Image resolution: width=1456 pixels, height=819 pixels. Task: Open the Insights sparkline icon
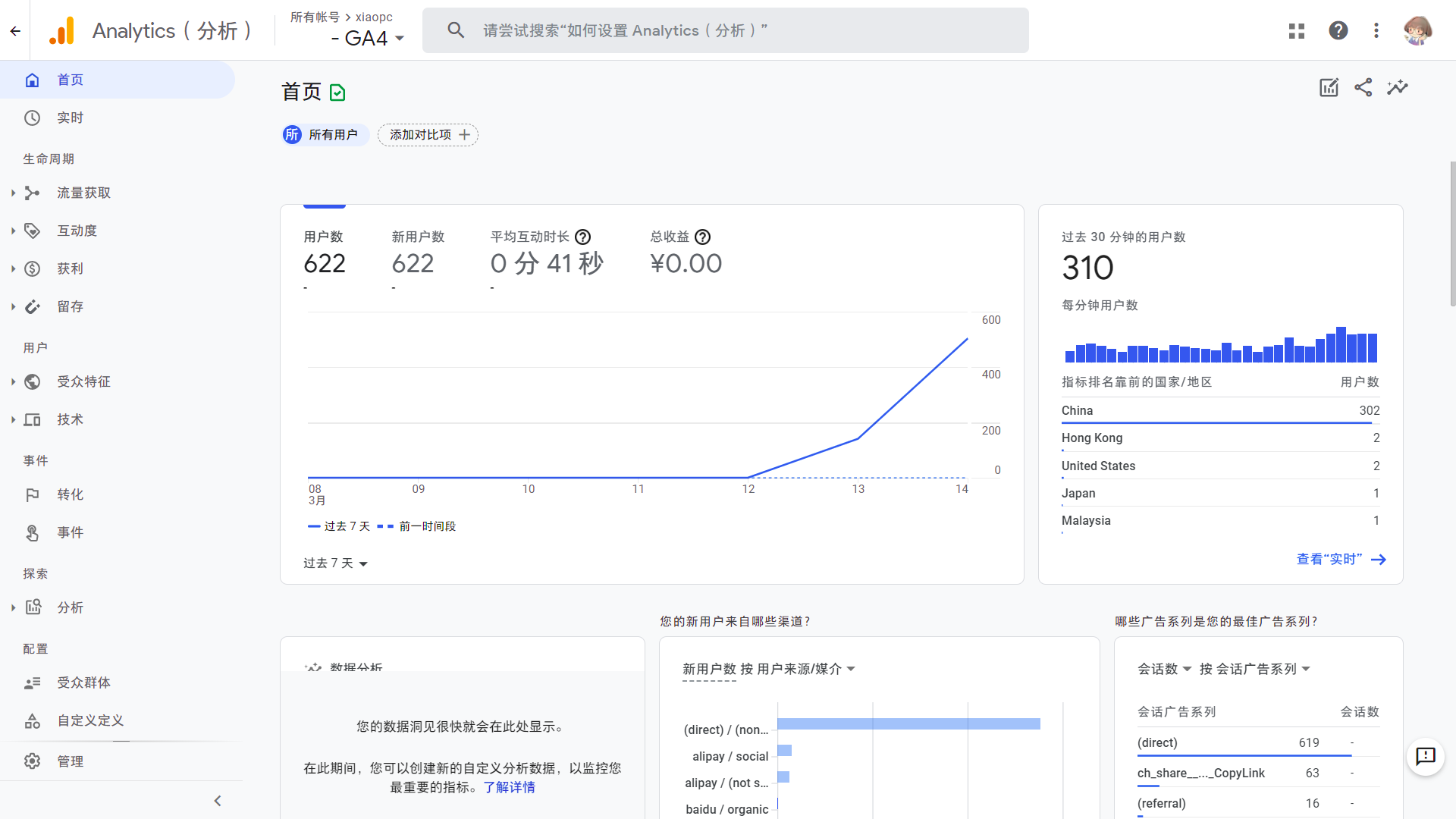(x=1397, y=87)
